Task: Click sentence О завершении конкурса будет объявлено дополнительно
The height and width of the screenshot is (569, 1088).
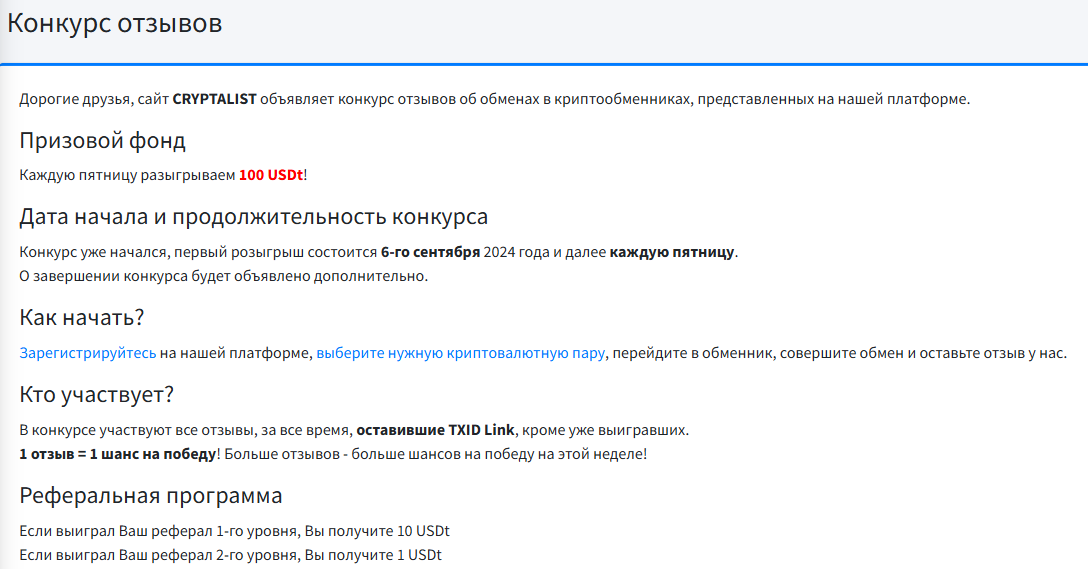Action: click(223, 276)
